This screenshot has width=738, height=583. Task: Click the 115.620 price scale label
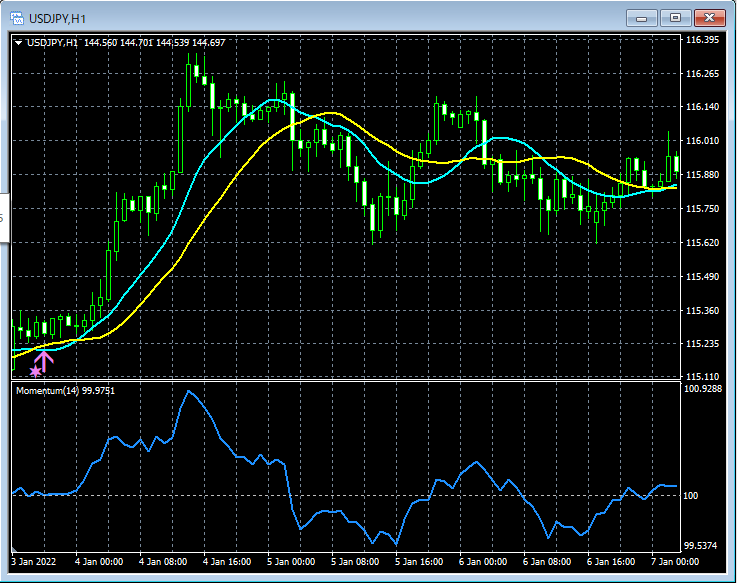[702, 243]
